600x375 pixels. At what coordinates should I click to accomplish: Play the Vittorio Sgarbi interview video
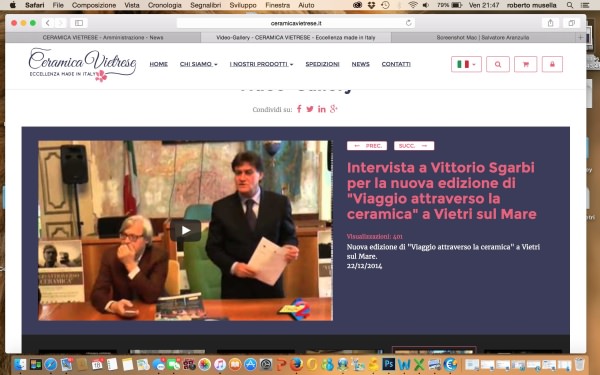[x=186, y=230]
